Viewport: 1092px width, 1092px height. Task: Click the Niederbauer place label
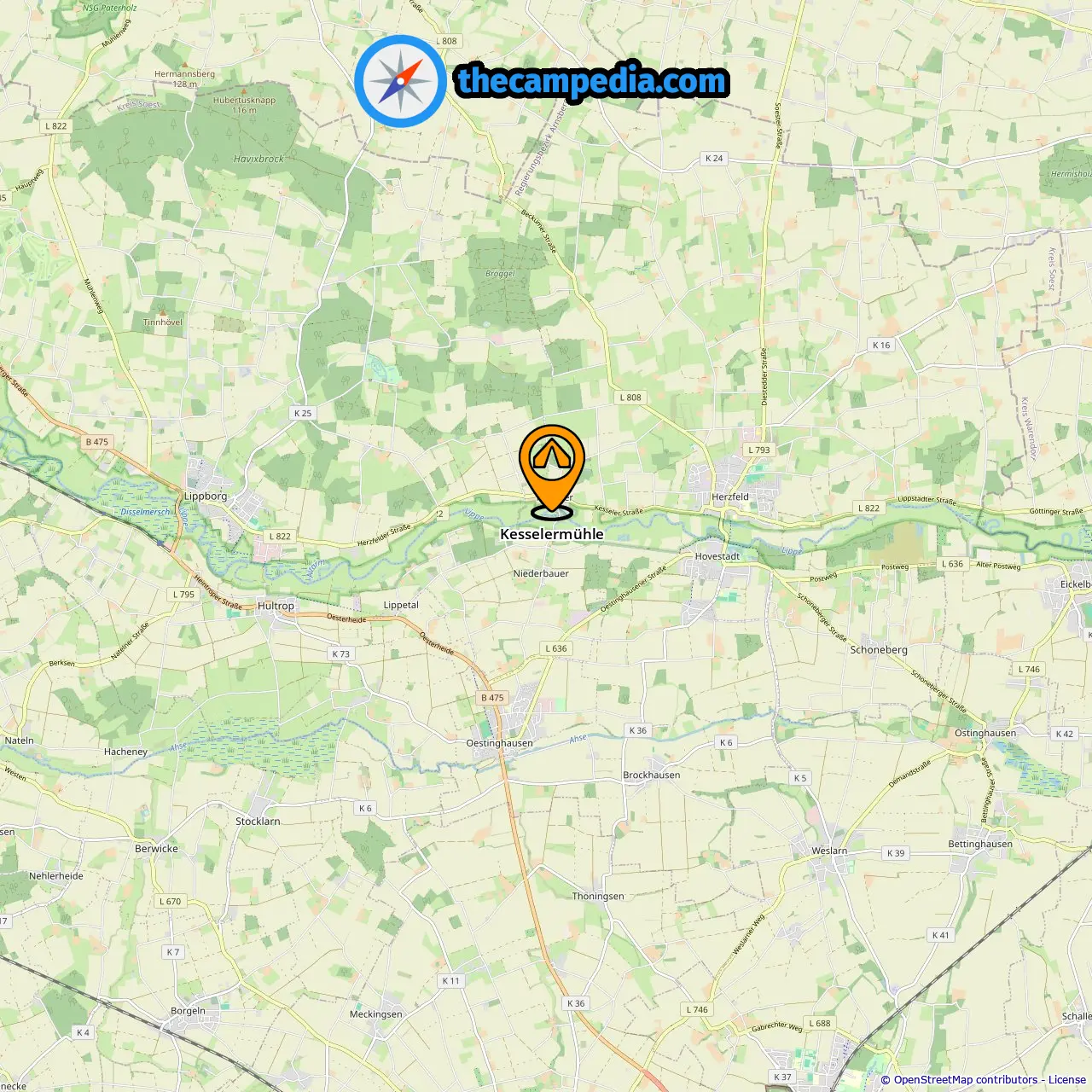pyautogui.click(x=541, y=573)
